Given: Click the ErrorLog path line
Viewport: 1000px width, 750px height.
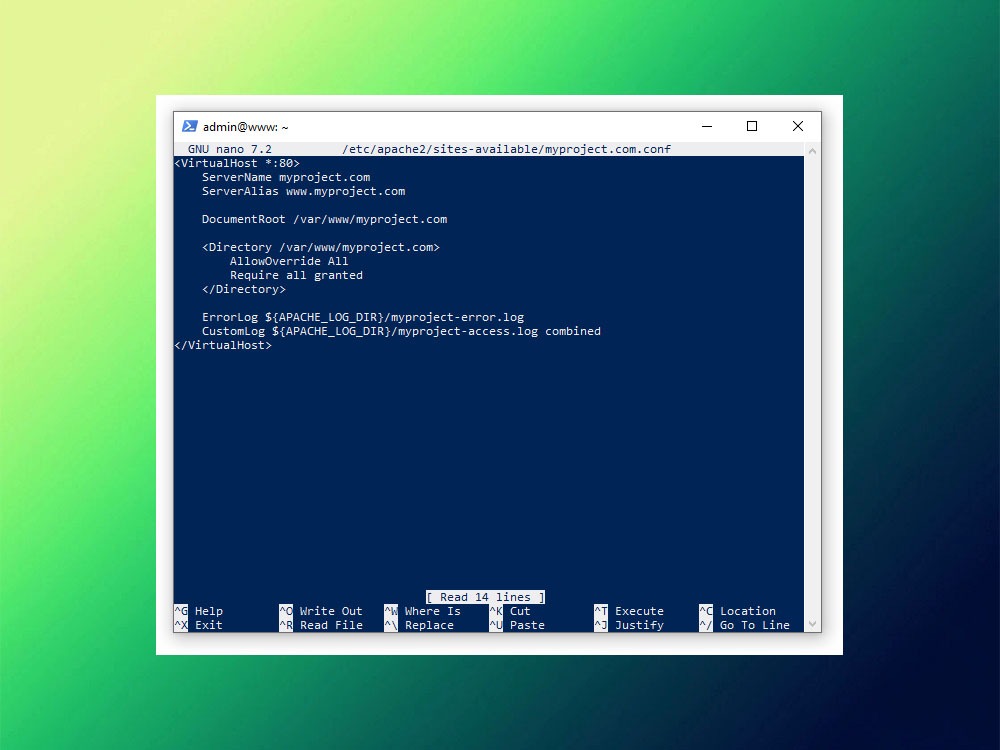Looking at the screenshot, I should tap(362, 317).
